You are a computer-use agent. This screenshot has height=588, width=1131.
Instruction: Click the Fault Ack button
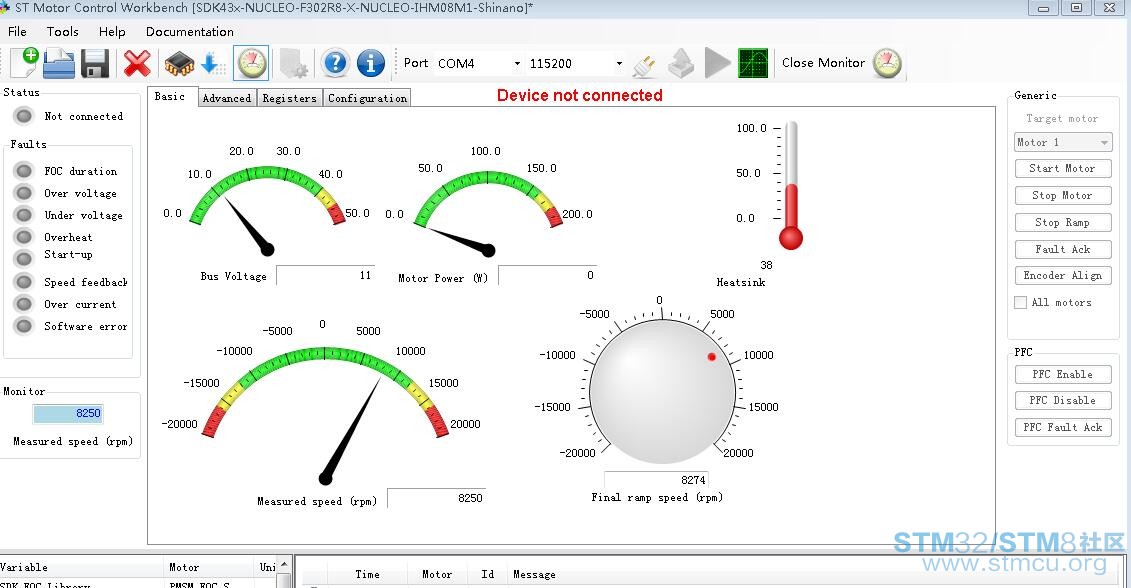[1062, 249]
